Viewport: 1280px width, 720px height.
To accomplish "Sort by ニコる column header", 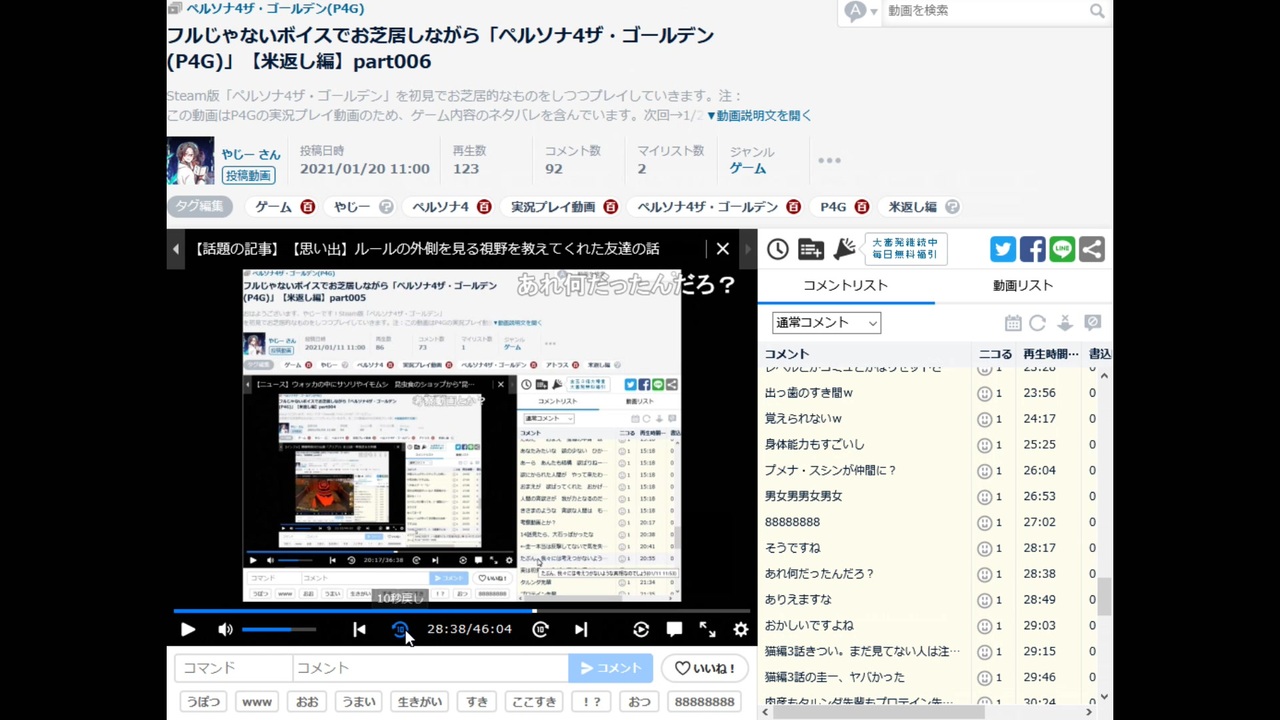I will [x=995, y=354].
